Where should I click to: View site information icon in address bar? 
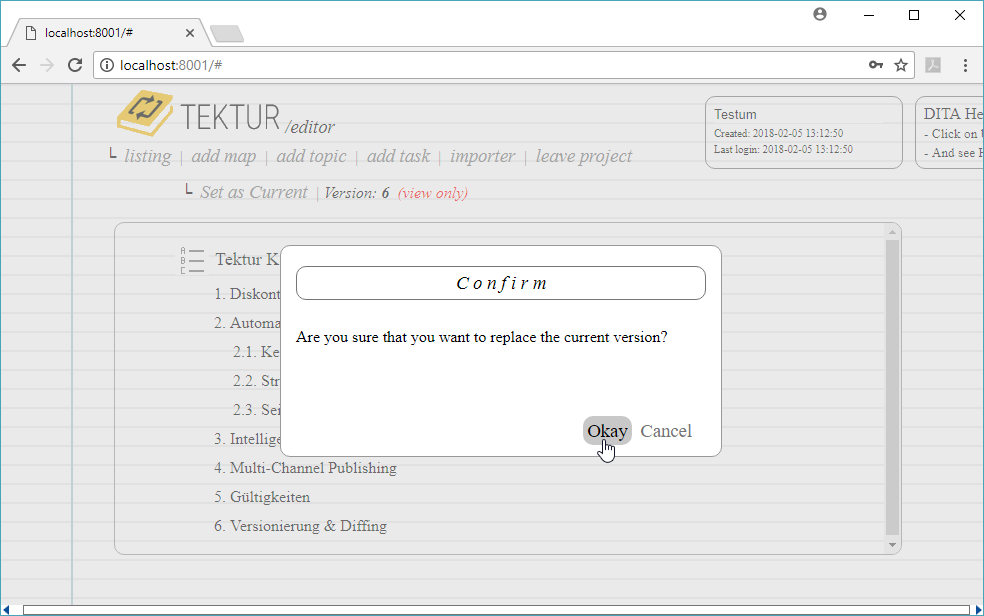107,65
